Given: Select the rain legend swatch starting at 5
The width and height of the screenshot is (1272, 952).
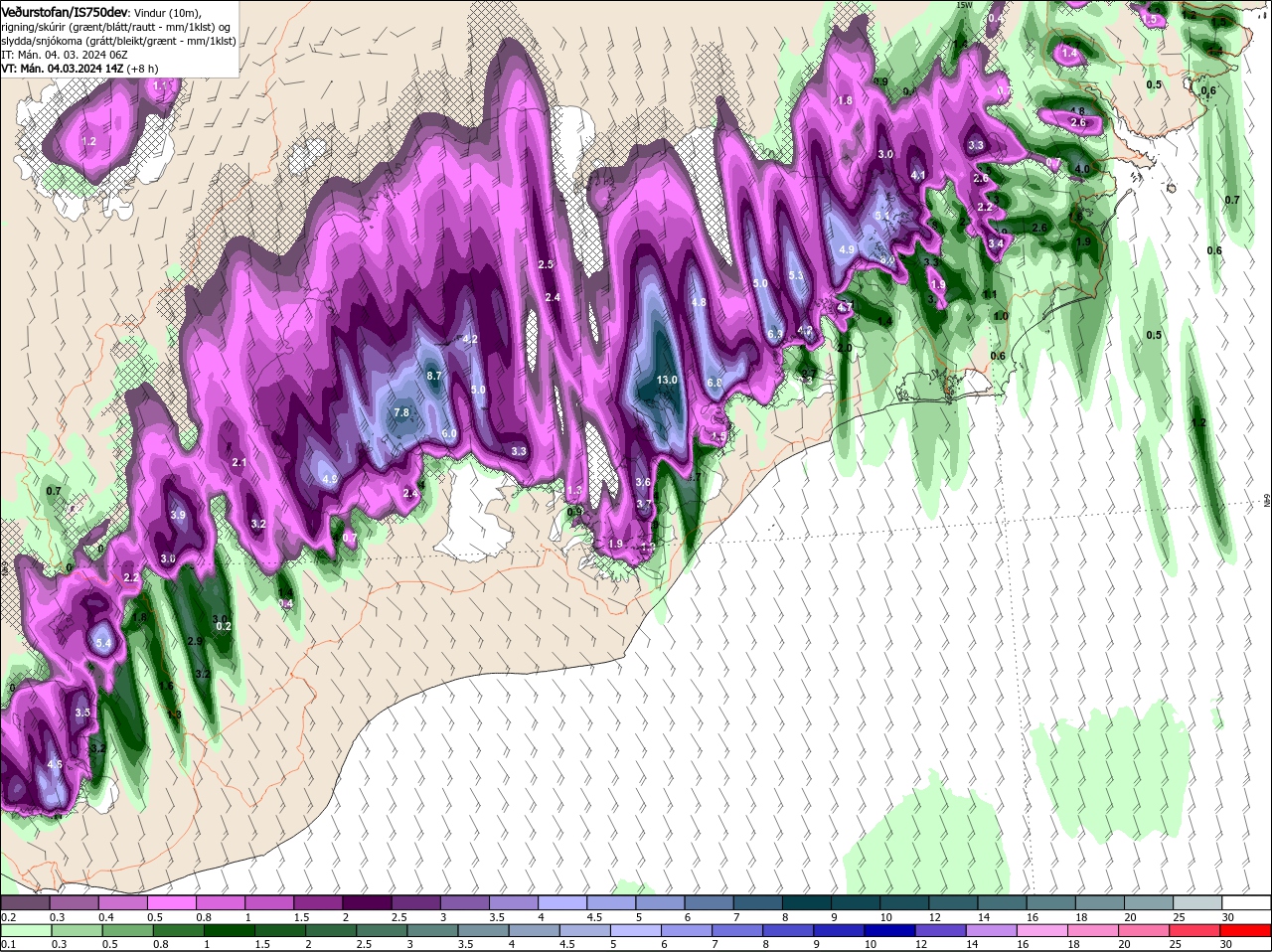Looking at the screenshot, I should (636, 930).
